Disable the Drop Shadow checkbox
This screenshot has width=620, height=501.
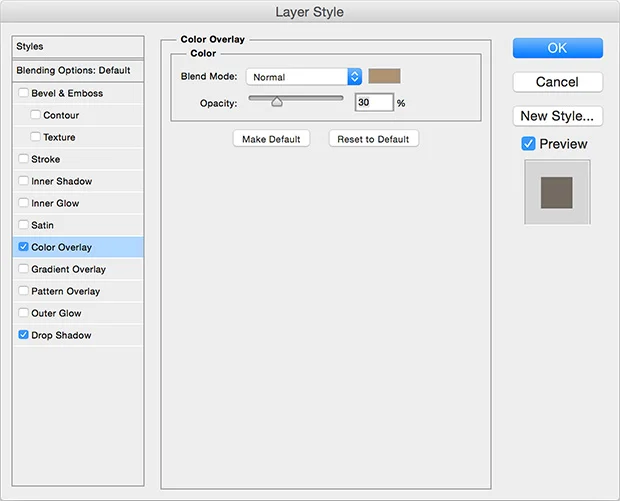click(x=23, y=335)
